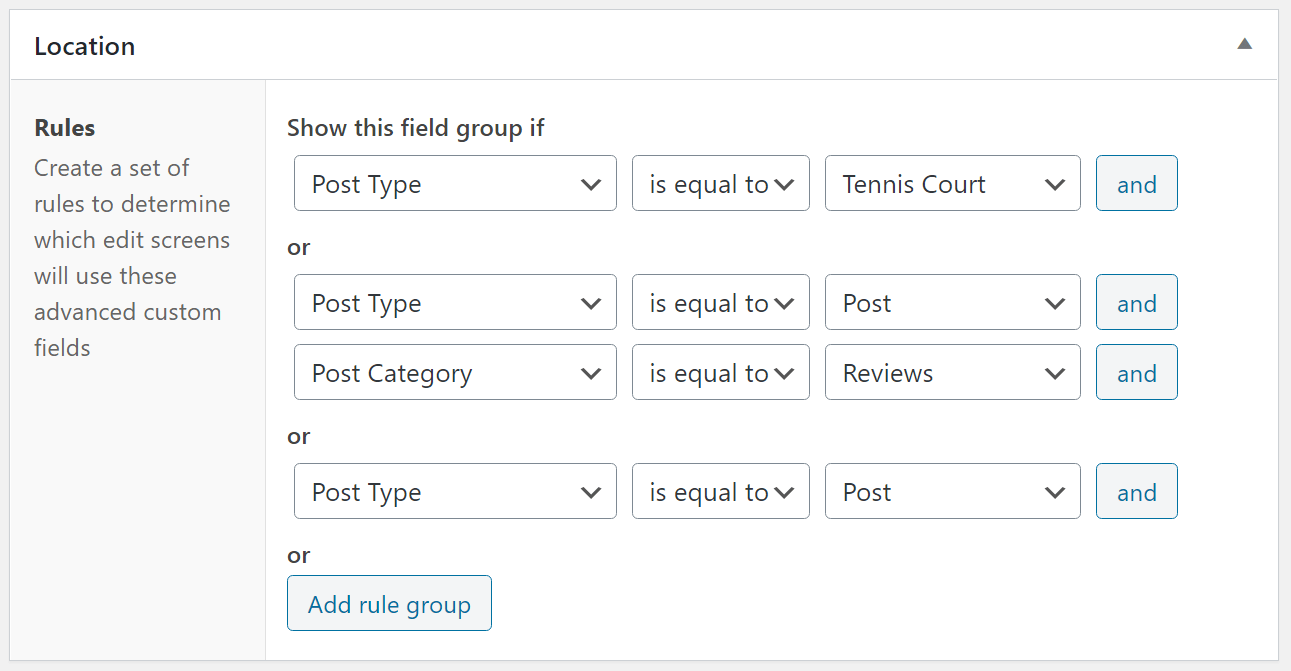Click the 'Rules' label in the sidebar
1291x671 pixels.
click(x=65, y=128)
